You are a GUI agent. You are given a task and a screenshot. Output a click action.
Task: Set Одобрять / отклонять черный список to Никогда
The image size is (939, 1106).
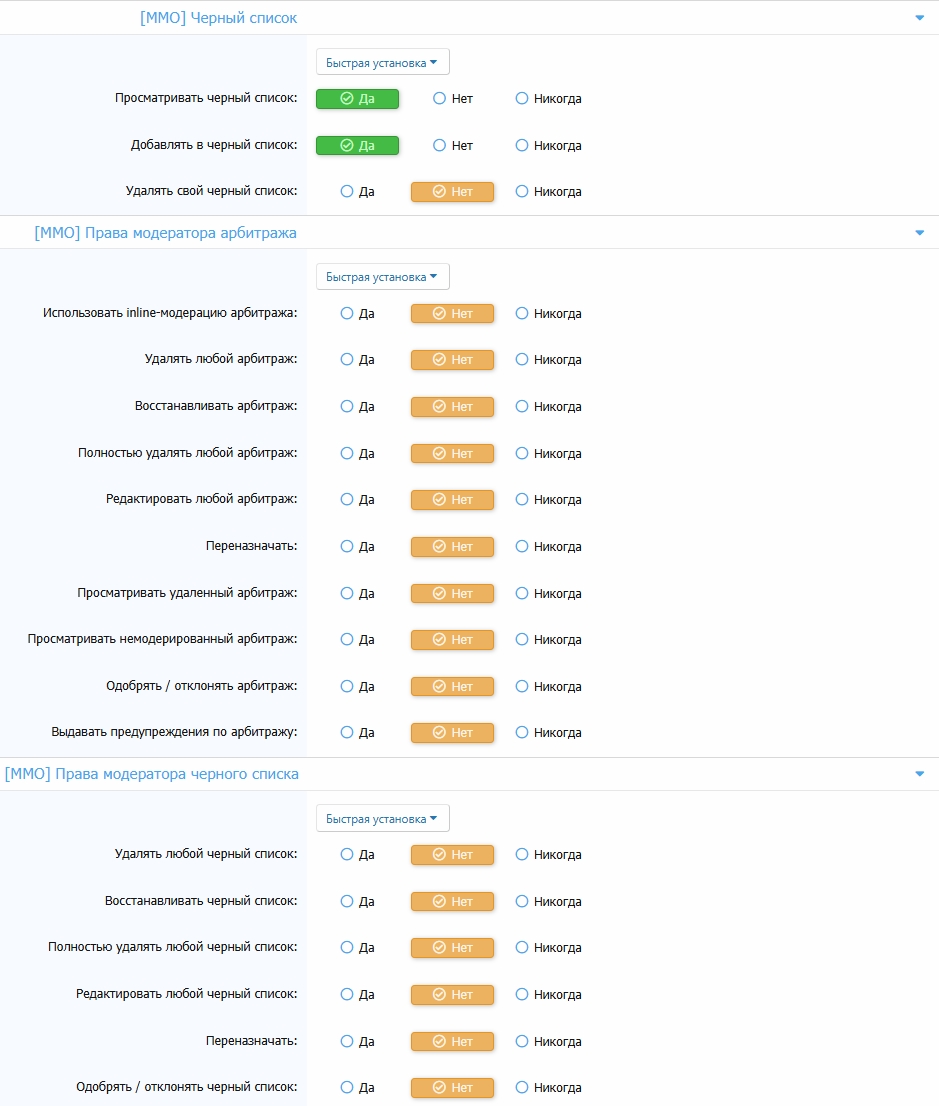522,1088
